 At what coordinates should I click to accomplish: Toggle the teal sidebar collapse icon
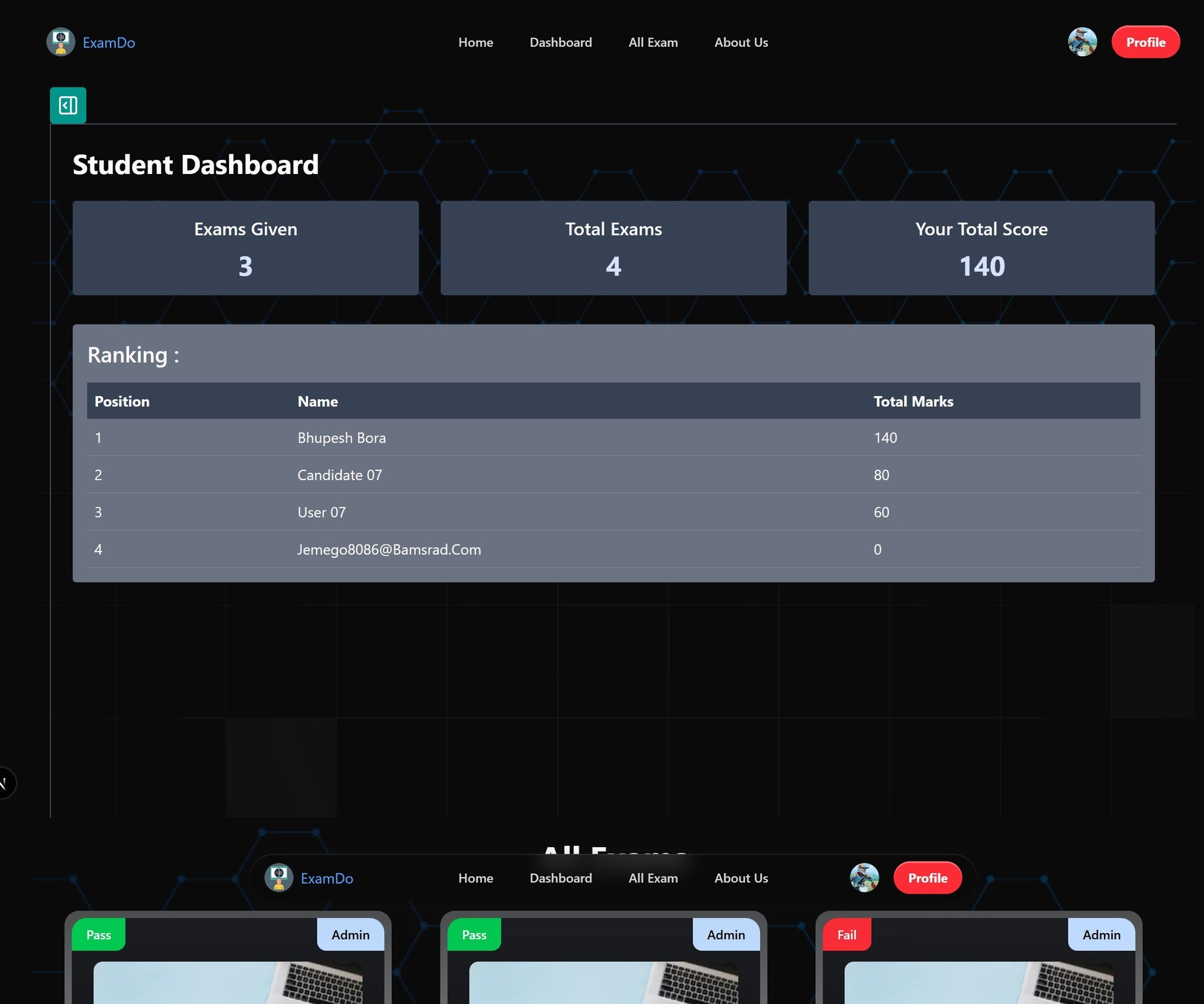(x=68, y=106)
